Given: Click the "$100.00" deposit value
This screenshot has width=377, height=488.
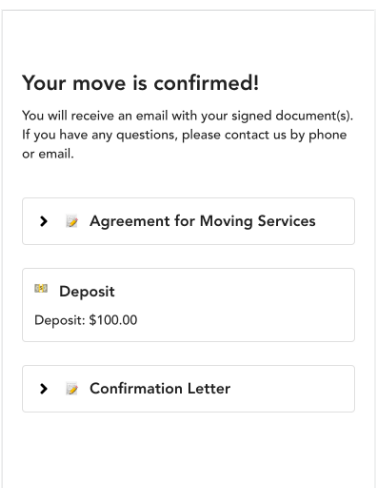Looking at the screenshot, I should coord(113,320).
